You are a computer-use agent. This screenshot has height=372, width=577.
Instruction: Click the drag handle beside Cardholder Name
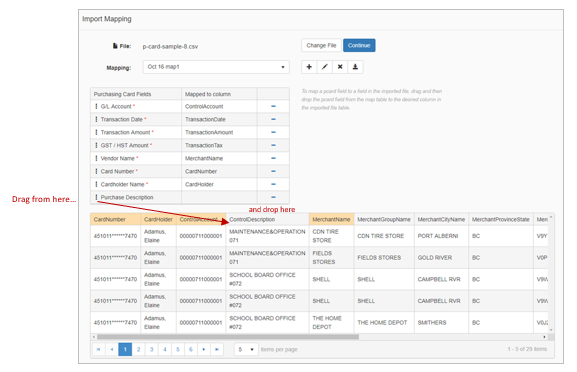[96, 184]
